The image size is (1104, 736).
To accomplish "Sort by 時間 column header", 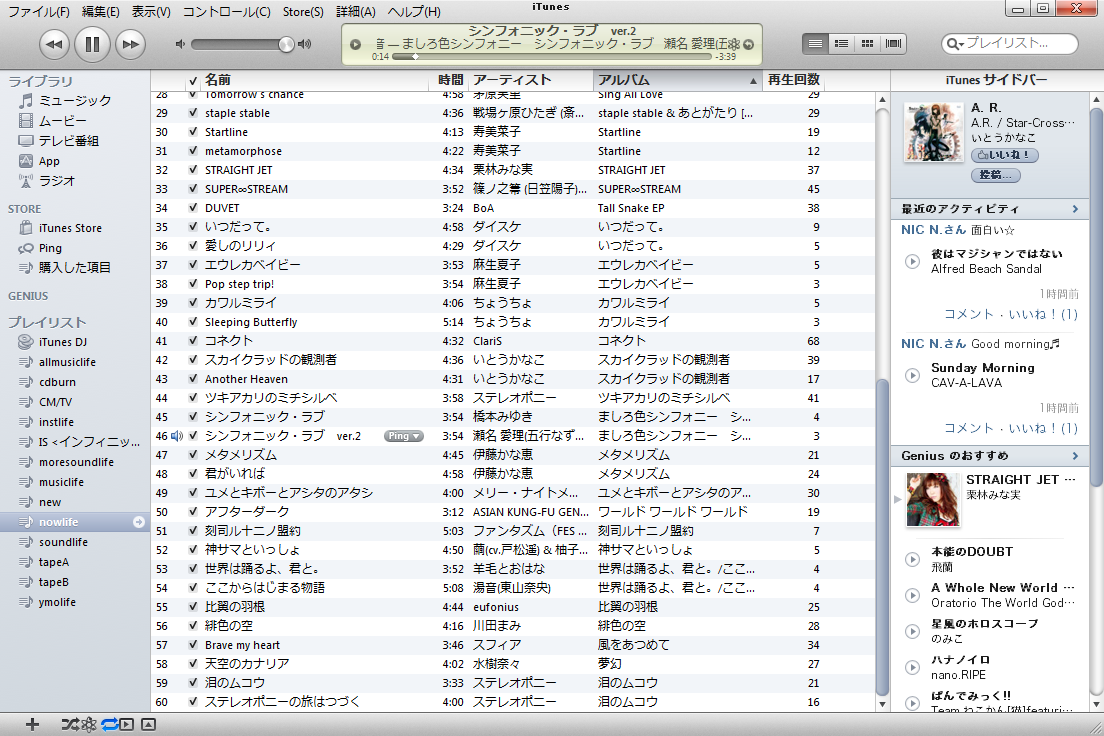I will [x=450, y=80].
